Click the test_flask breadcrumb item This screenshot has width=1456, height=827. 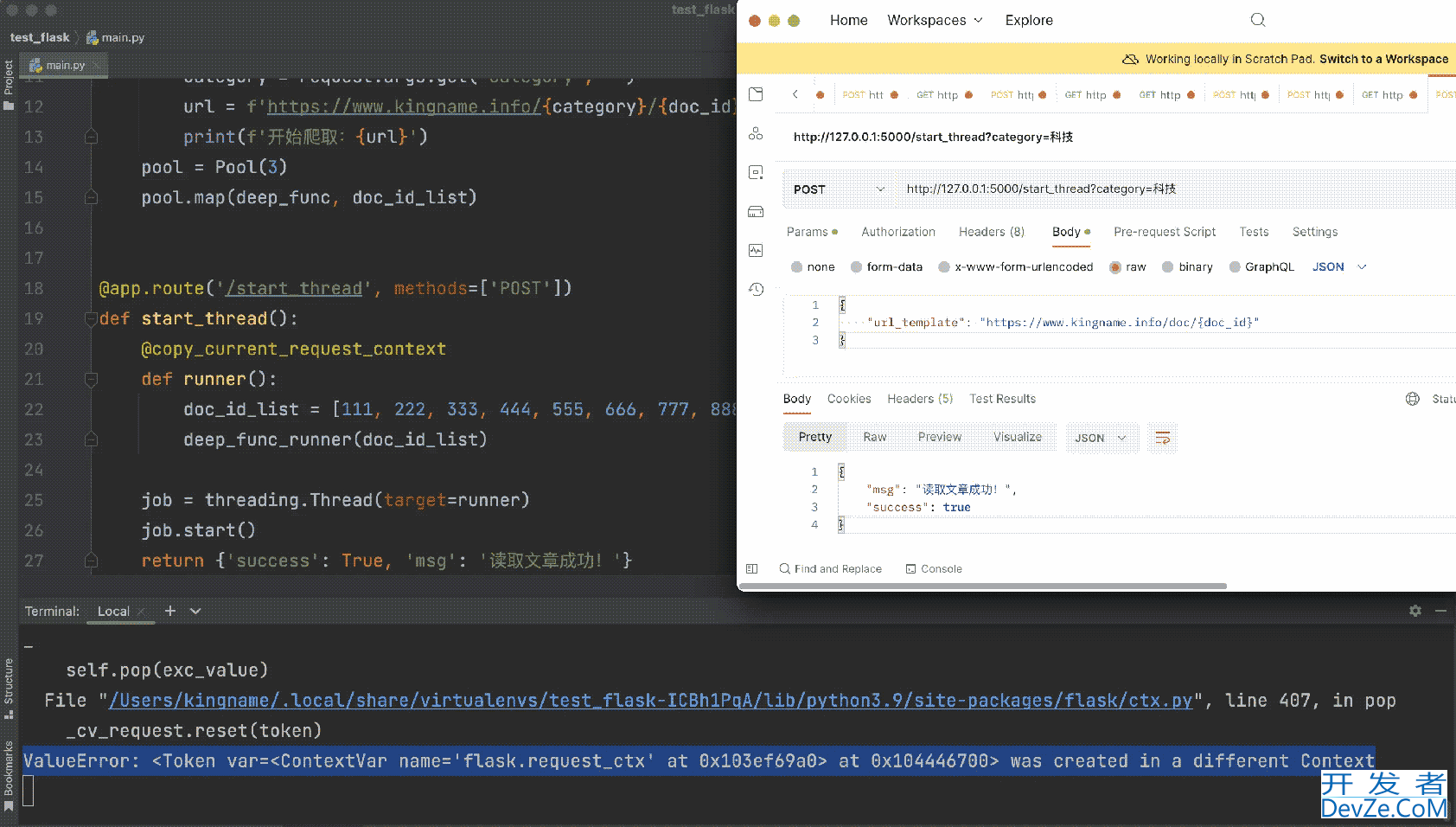(x=40, y=37)
